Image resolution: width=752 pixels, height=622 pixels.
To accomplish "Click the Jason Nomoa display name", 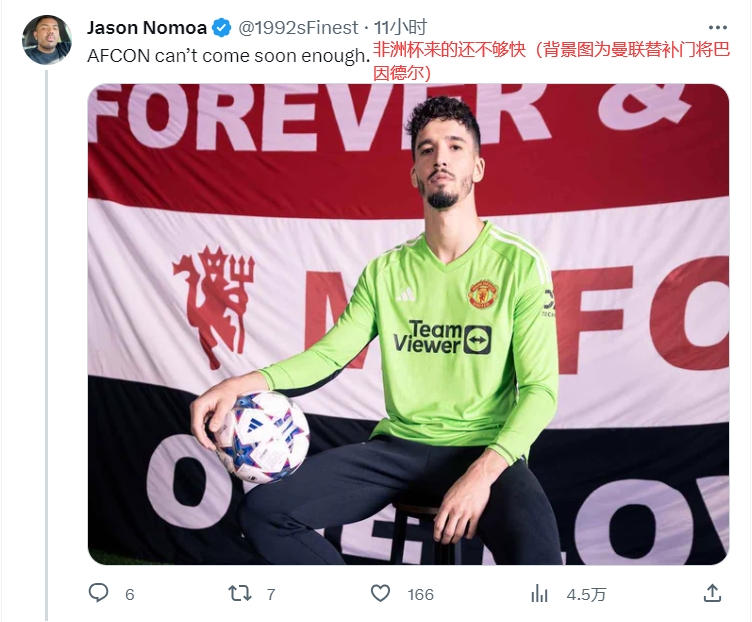I will point(147,28).
